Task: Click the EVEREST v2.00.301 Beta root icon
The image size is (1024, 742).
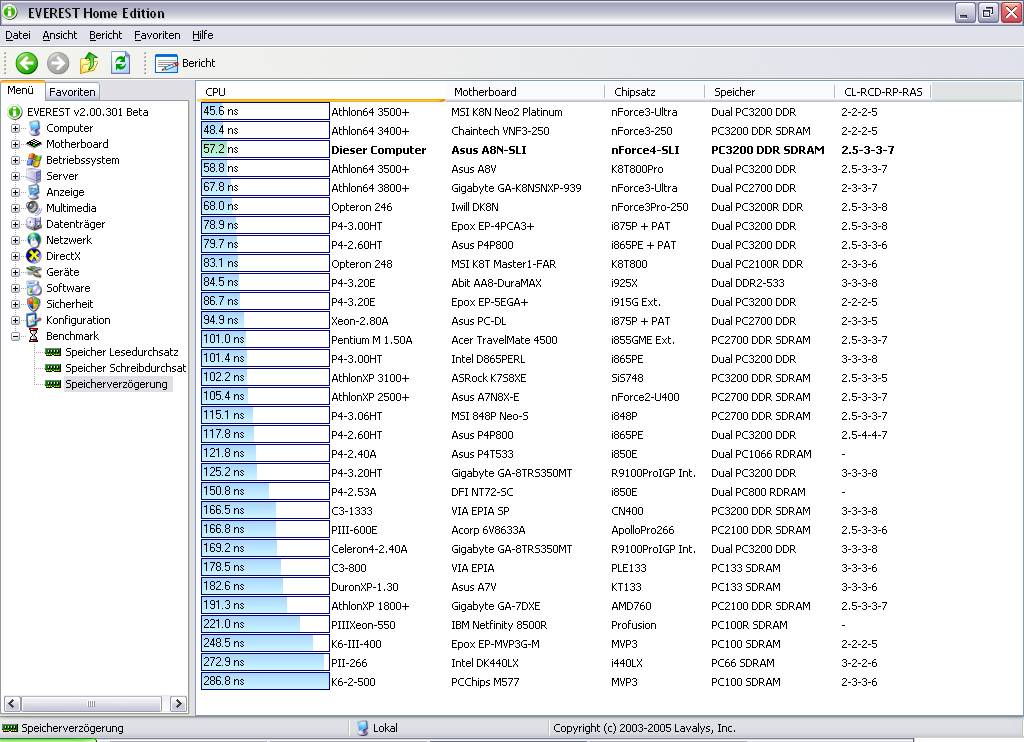Action: (15, 112)
